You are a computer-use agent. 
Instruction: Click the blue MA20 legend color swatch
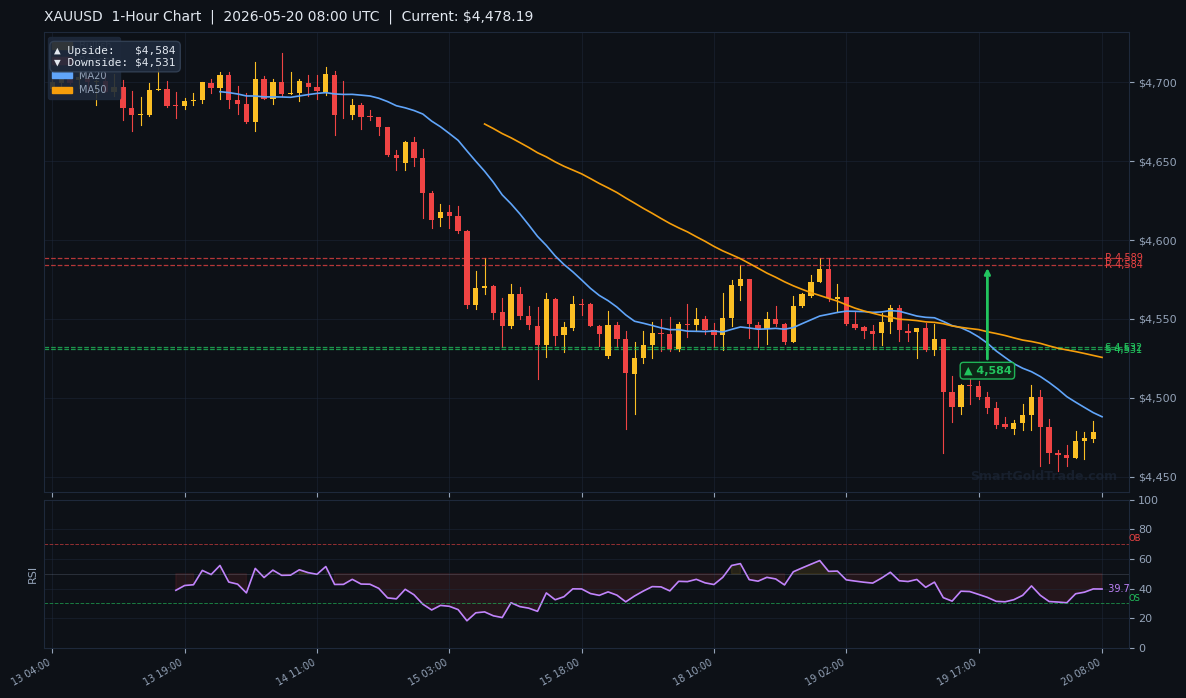click(x=62, y=76)
